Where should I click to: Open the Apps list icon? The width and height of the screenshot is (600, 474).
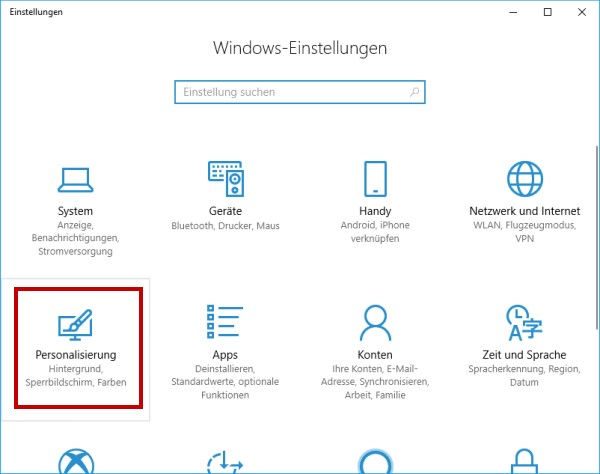click(225, 322)
